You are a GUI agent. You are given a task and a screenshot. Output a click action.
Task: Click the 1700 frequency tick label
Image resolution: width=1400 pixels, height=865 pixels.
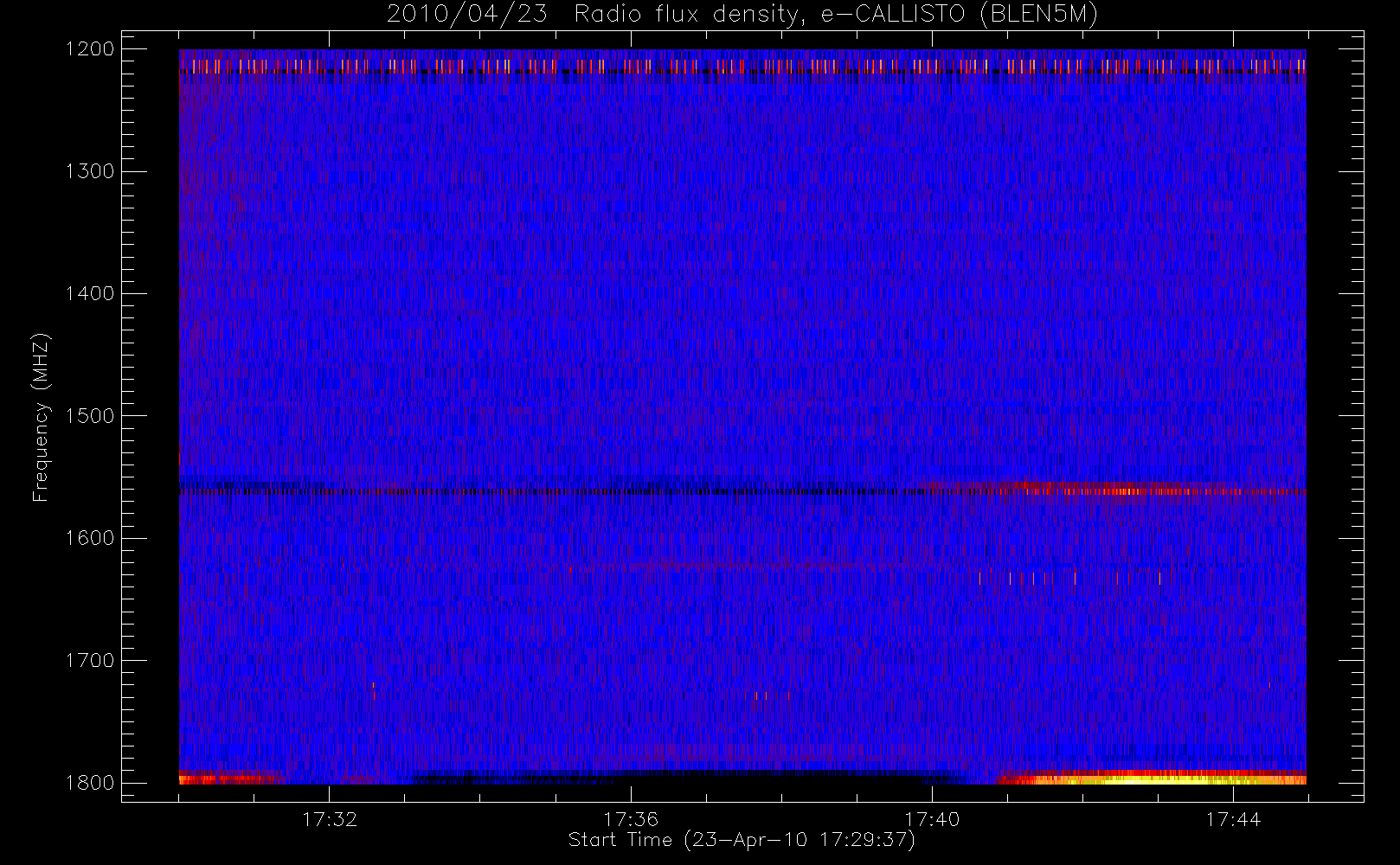pyautogui.click(x=90, y=661)
